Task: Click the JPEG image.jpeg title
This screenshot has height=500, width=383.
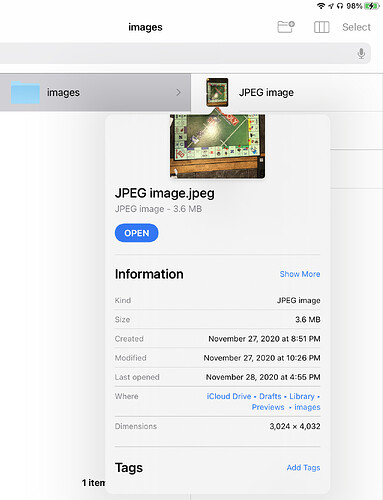Action: 165,193
